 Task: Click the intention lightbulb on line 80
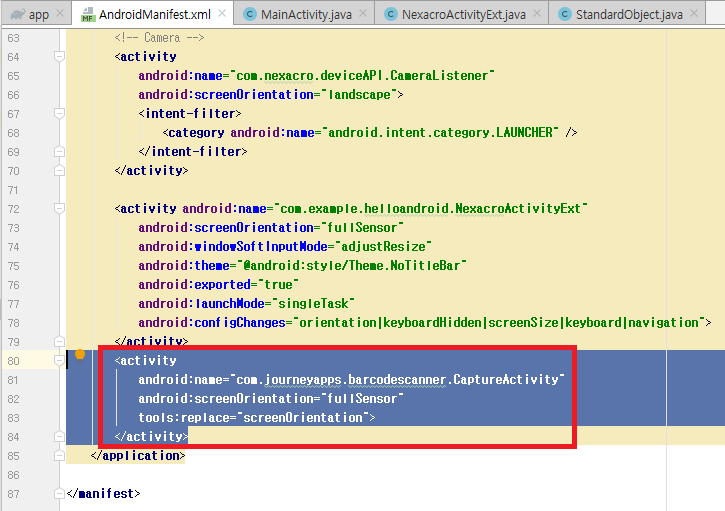[80, 354]
